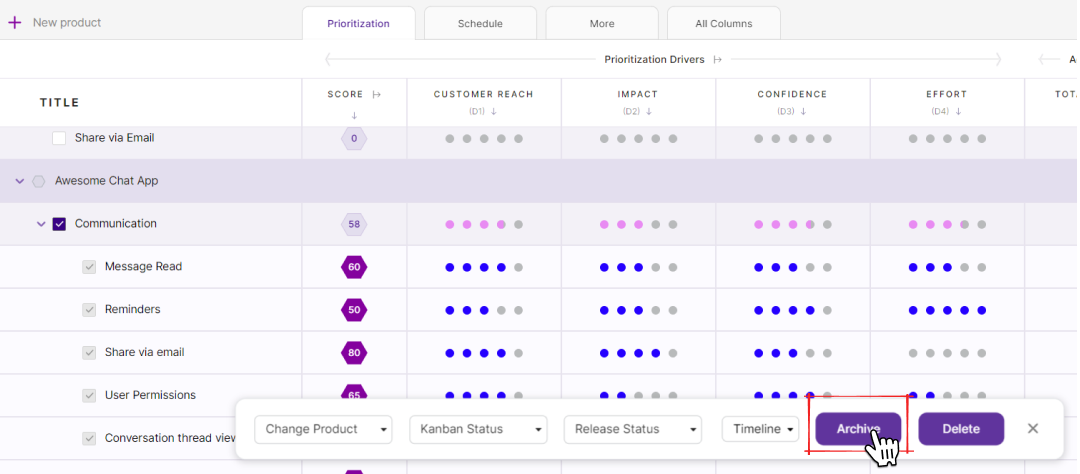Toggle the Communication checkbox

tap(59, 224)
